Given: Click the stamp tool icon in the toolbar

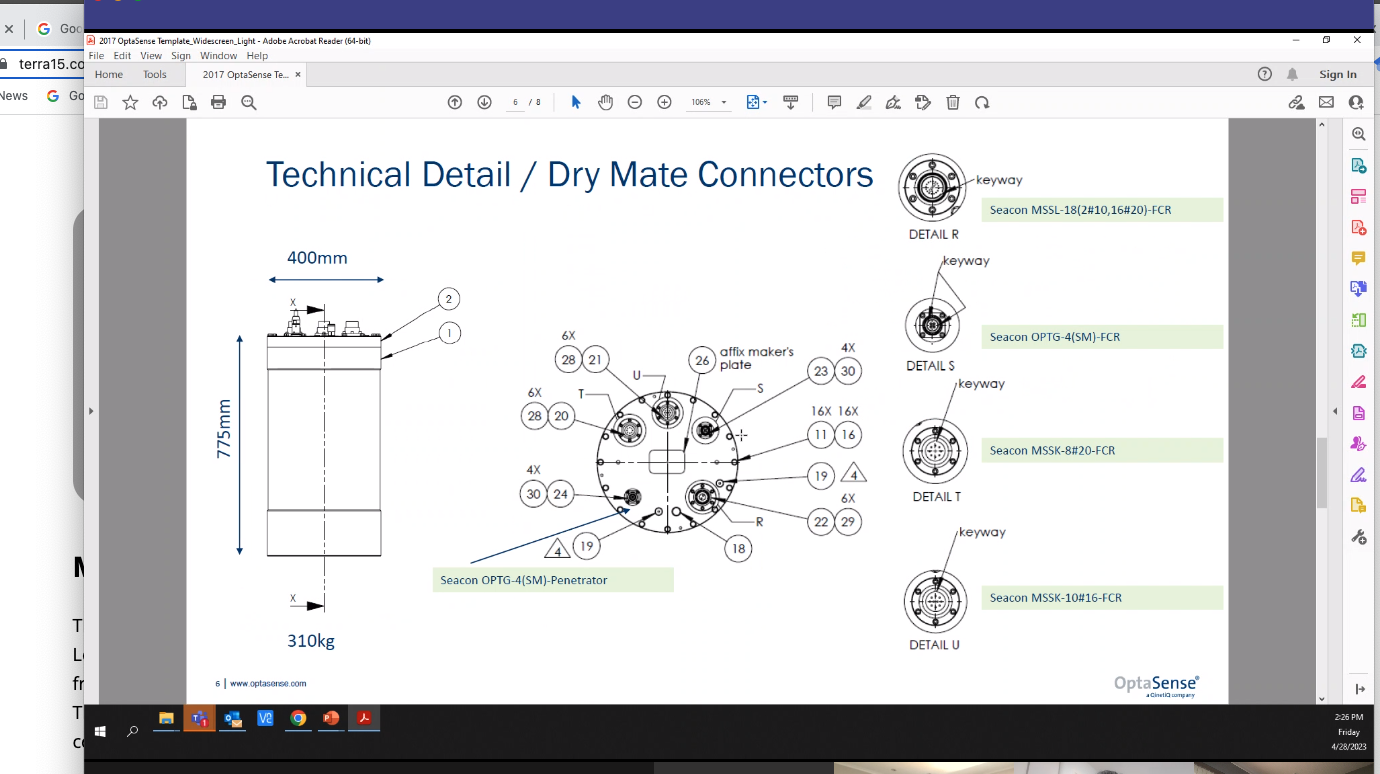Looking at the screenshot, I should [x=924, y=102].
